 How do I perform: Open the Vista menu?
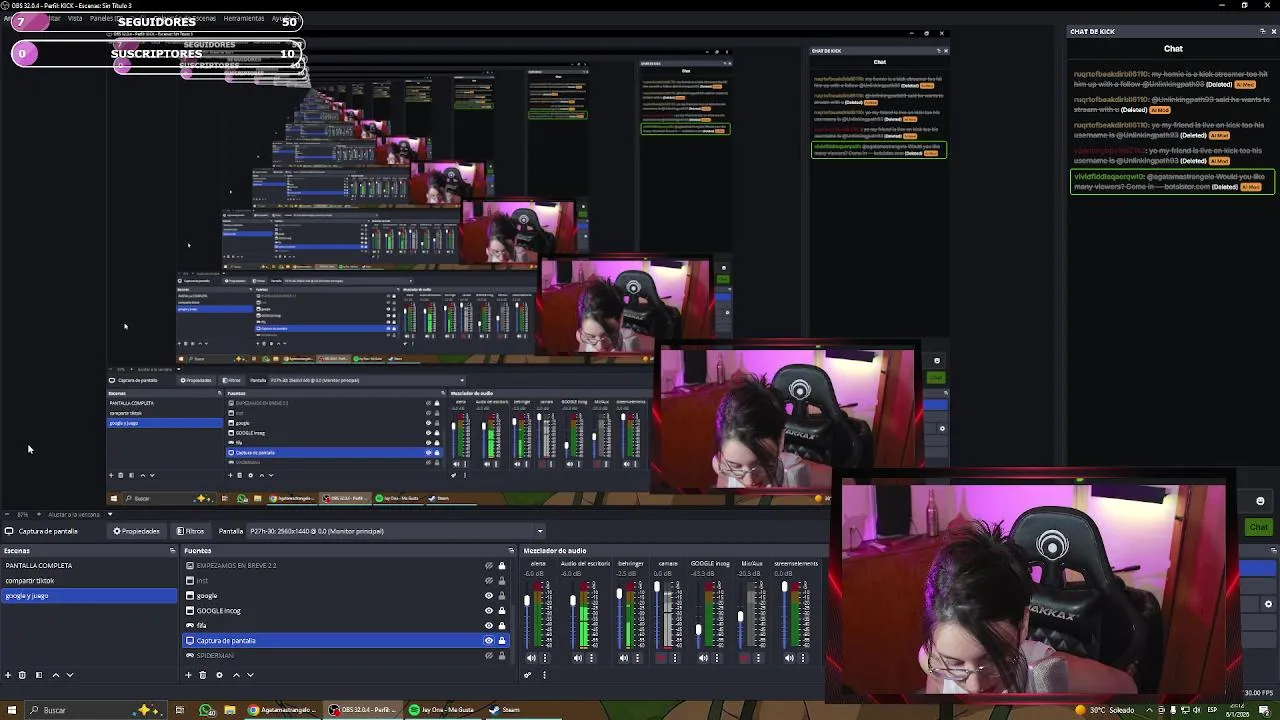tap(75, 18)
